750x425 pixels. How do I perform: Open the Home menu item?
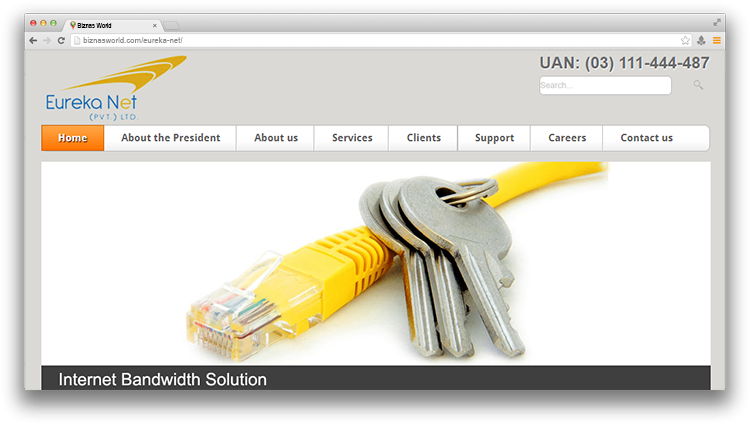(73, 138)
